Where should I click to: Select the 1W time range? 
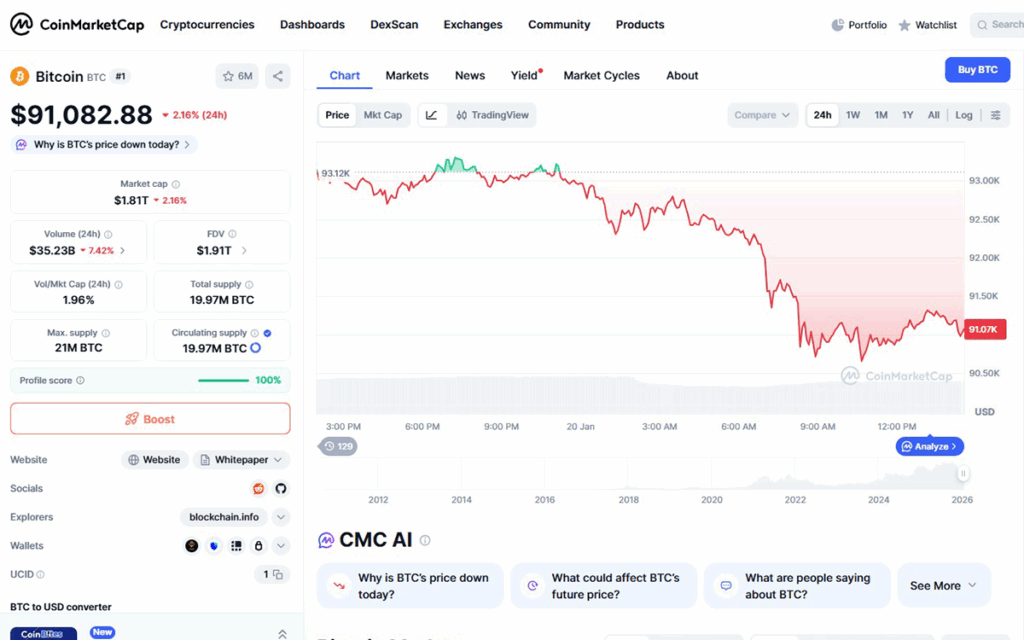pyautogui.click(x=853, y=115)
